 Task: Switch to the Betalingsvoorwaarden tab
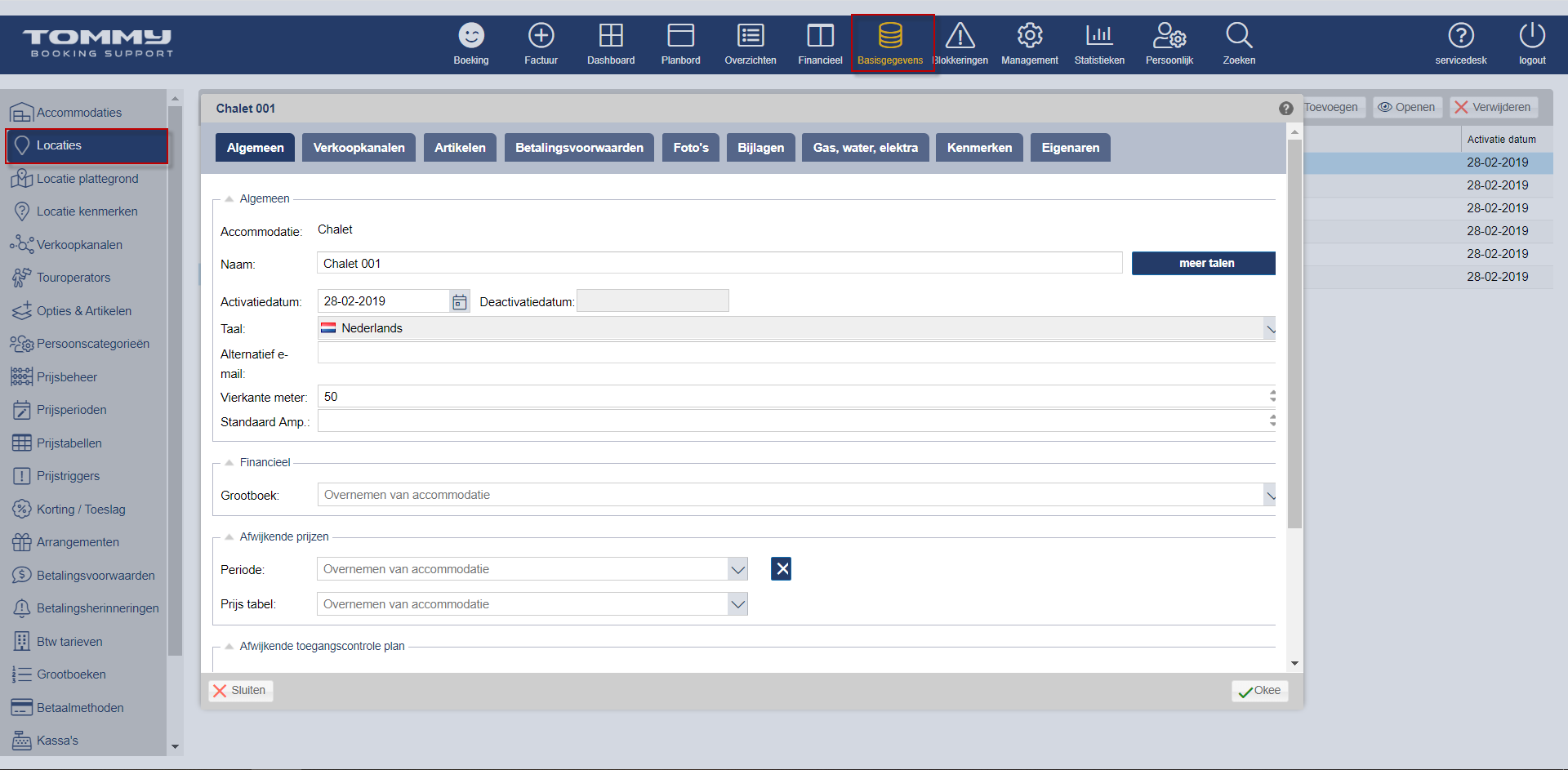579,148
